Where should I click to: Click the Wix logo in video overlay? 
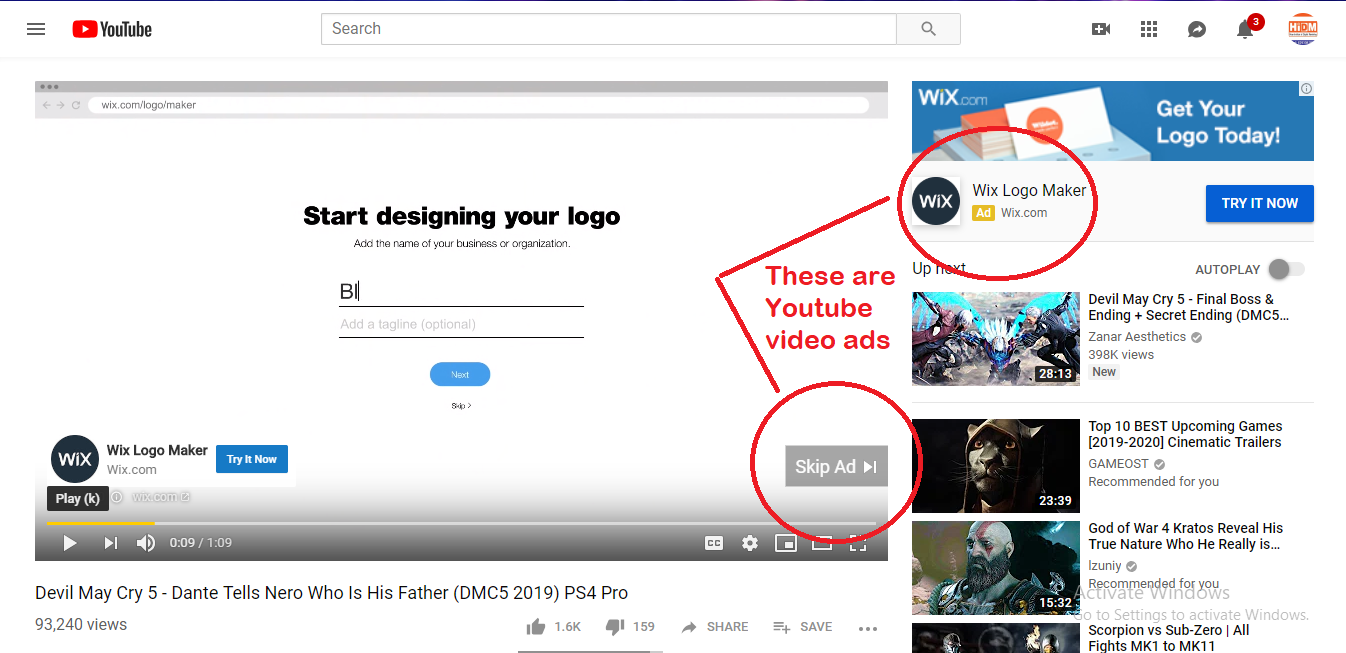(x=75, y=459)
